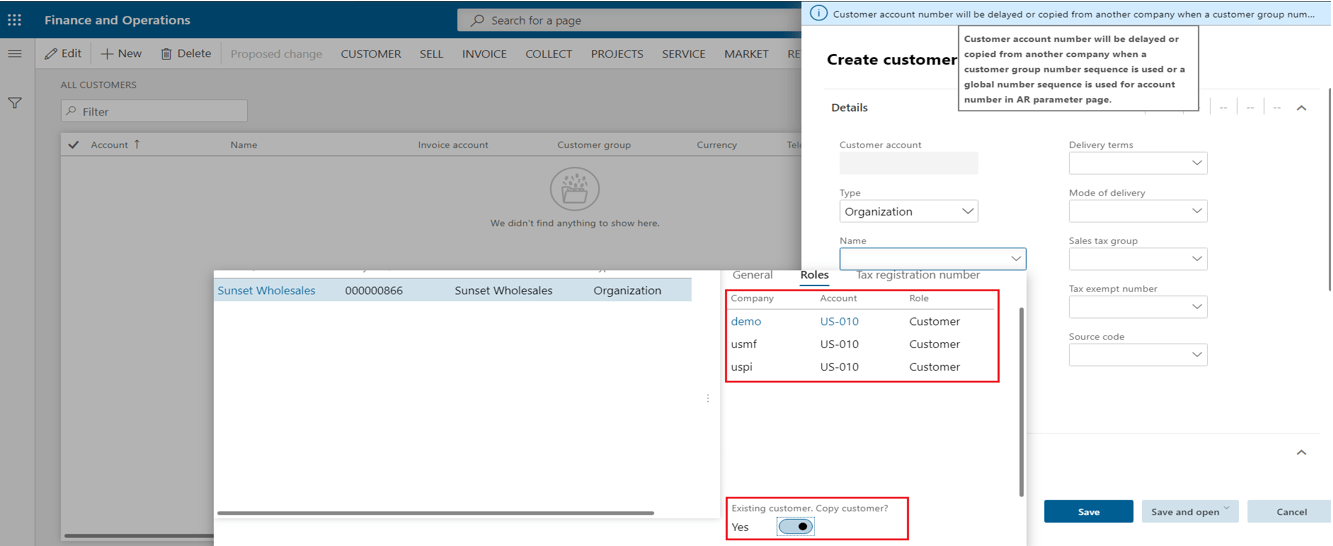This screenshot has height=546, width=1333.
Task: Expand the Delivery terms dropdown
Action: coord(1137,163)
